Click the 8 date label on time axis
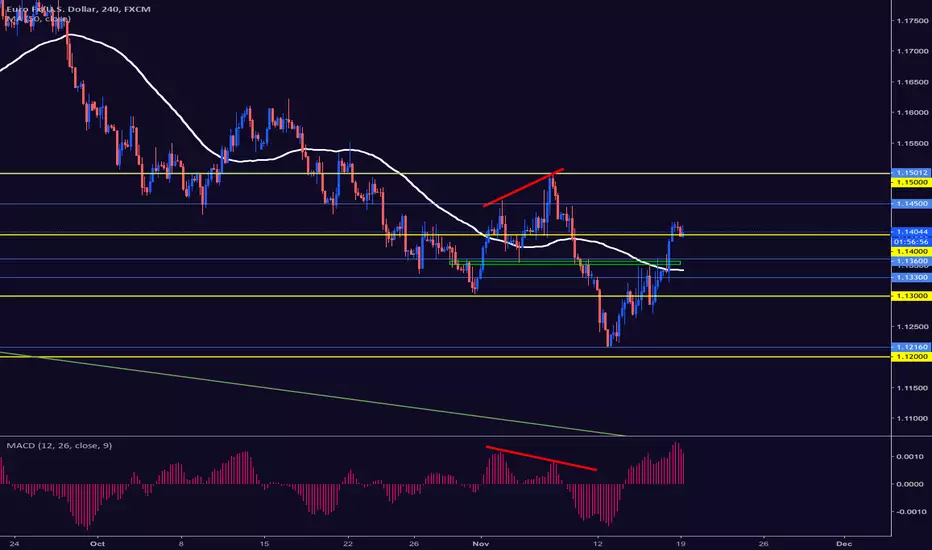932x550 pixels. pyautogui.click(x=181, y=543)
